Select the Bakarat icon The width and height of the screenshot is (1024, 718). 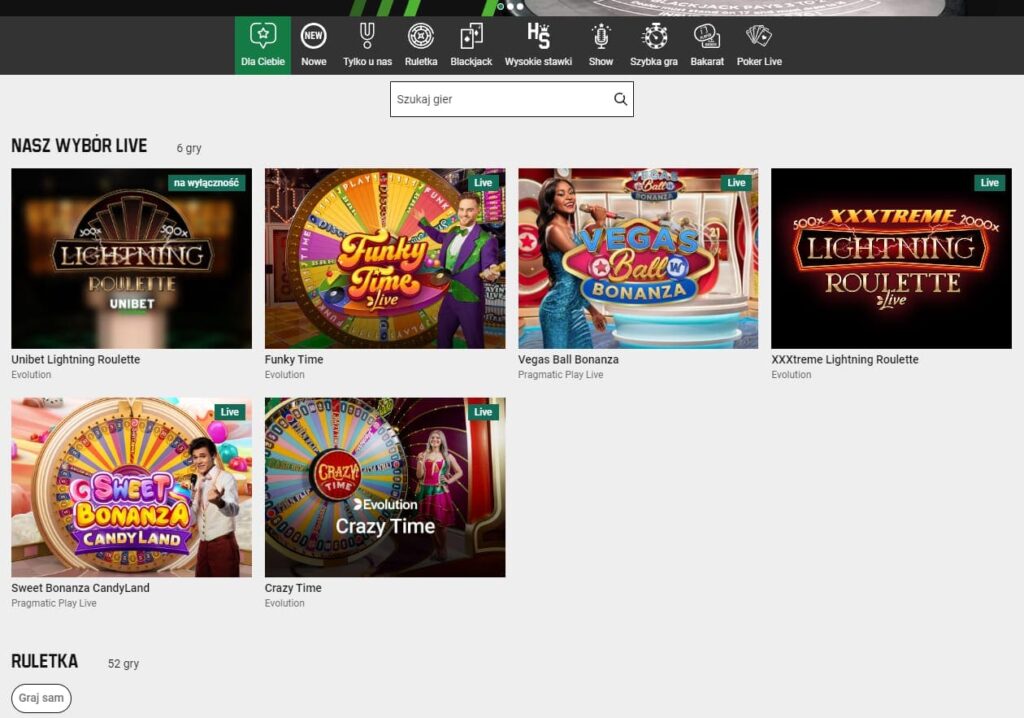coord(706,36)
